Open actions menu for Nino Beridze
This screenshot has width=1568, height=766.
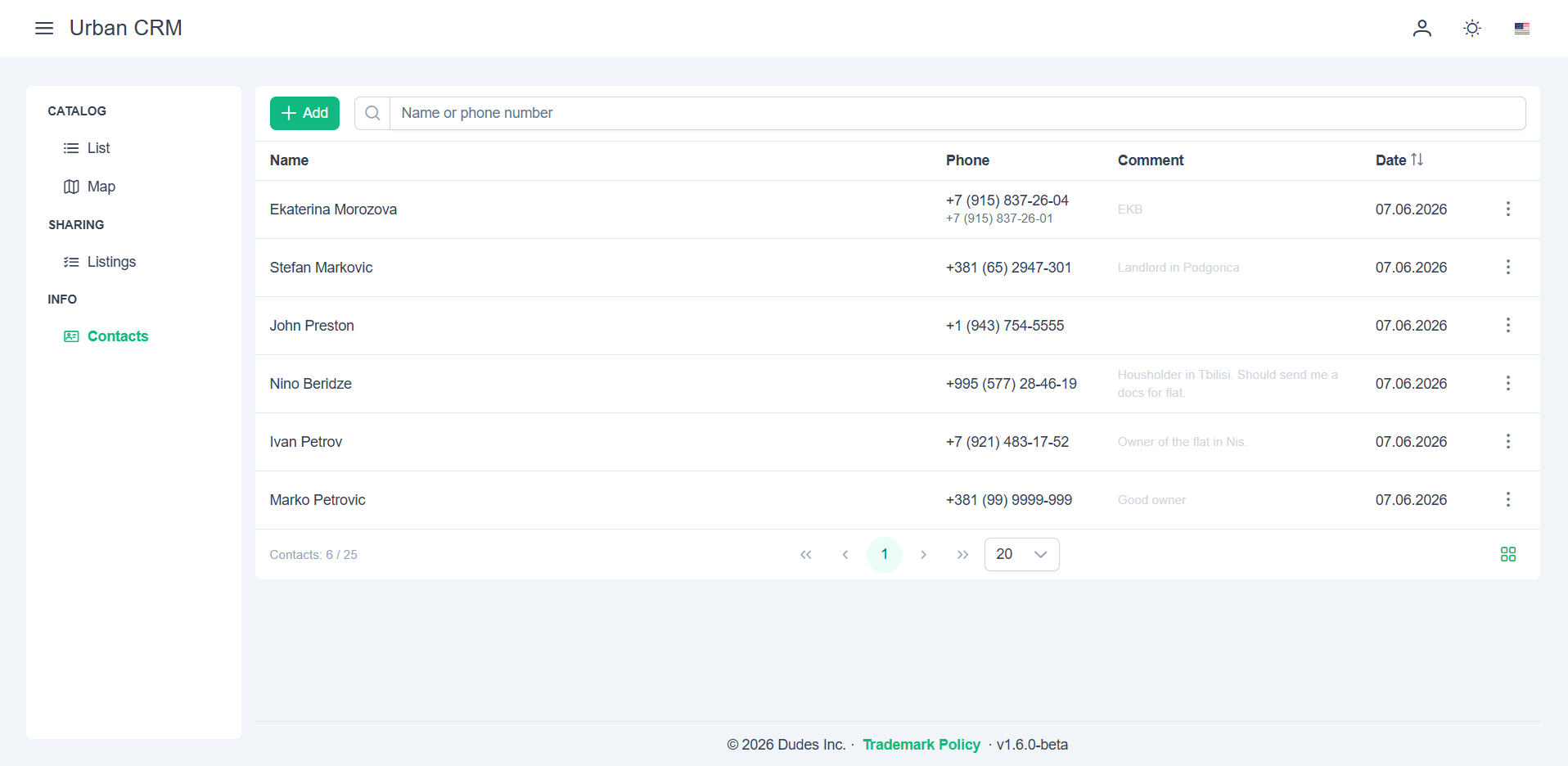(x=1508, y=384)
